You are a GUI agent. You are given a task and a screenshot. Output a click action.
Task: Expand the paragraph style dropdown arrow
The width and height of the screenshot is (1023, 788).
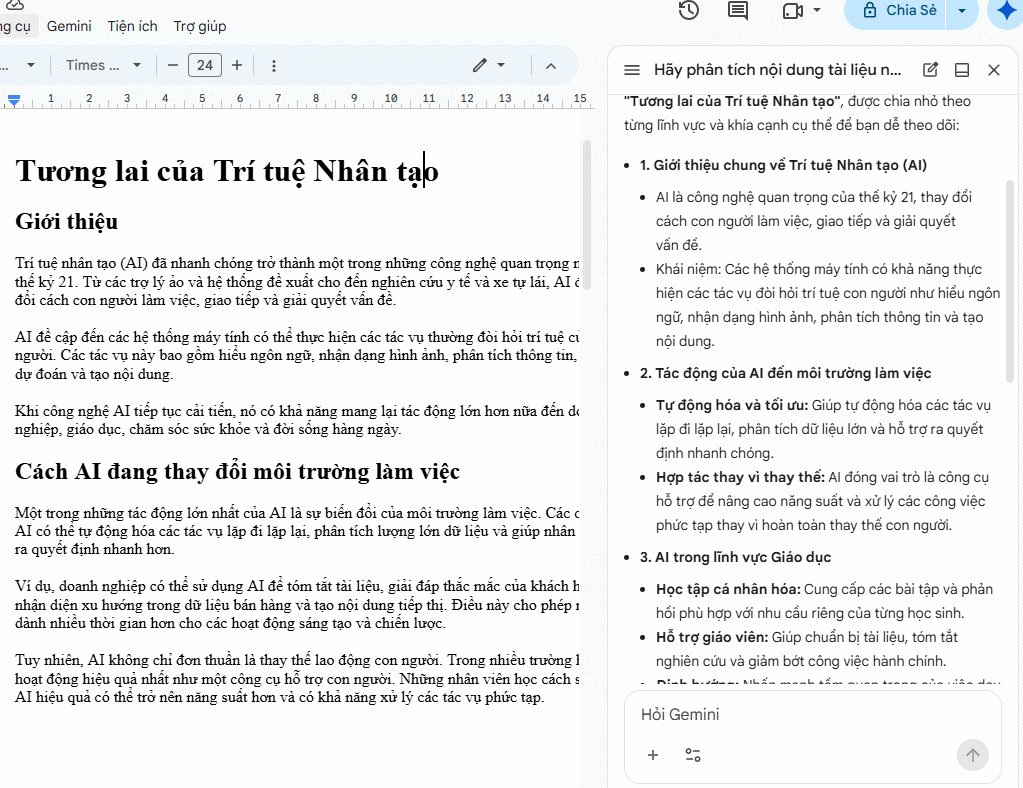coord(31,65)
